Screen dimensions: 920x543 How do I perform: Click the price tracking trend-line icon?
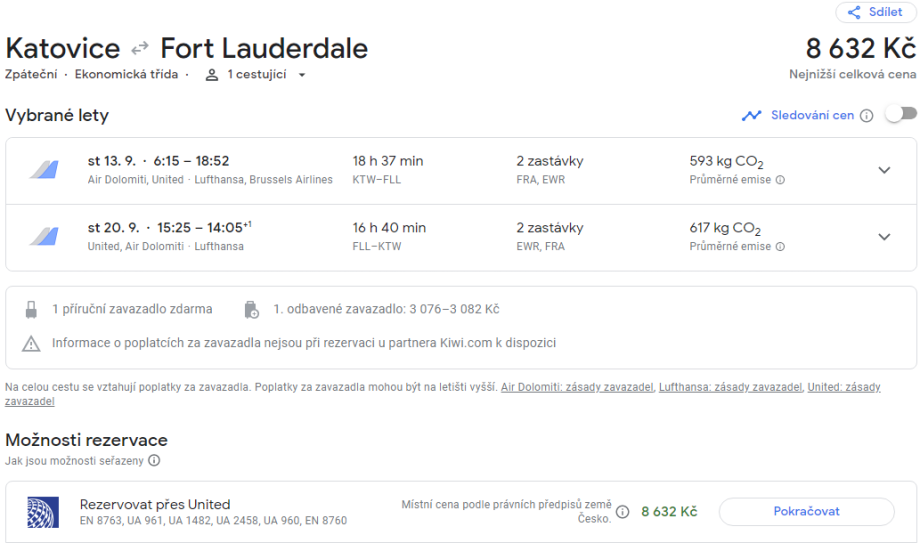752,115
